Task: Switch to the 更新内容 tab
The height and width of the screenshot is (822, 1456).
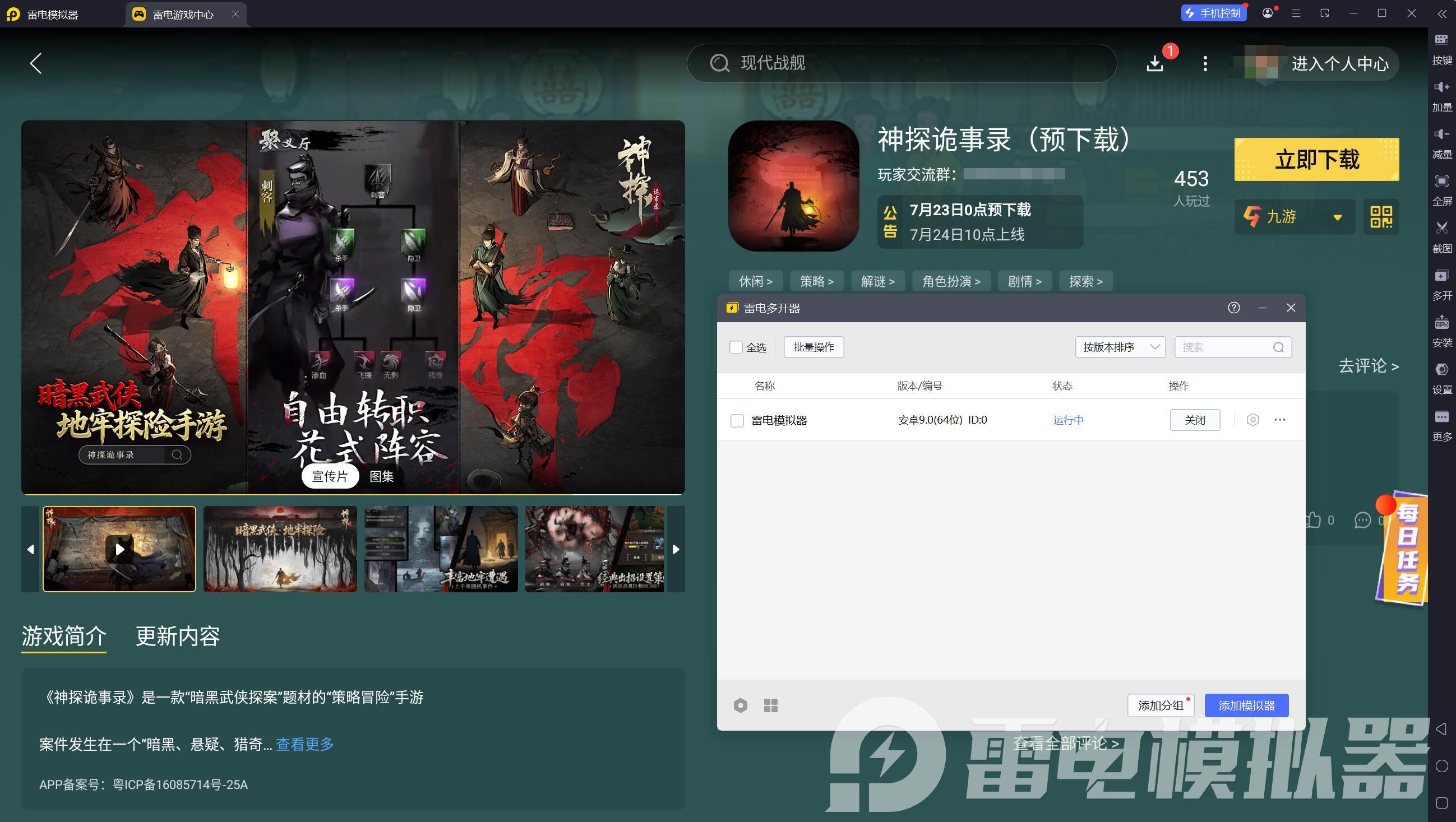Action: [x=178, y=636]
